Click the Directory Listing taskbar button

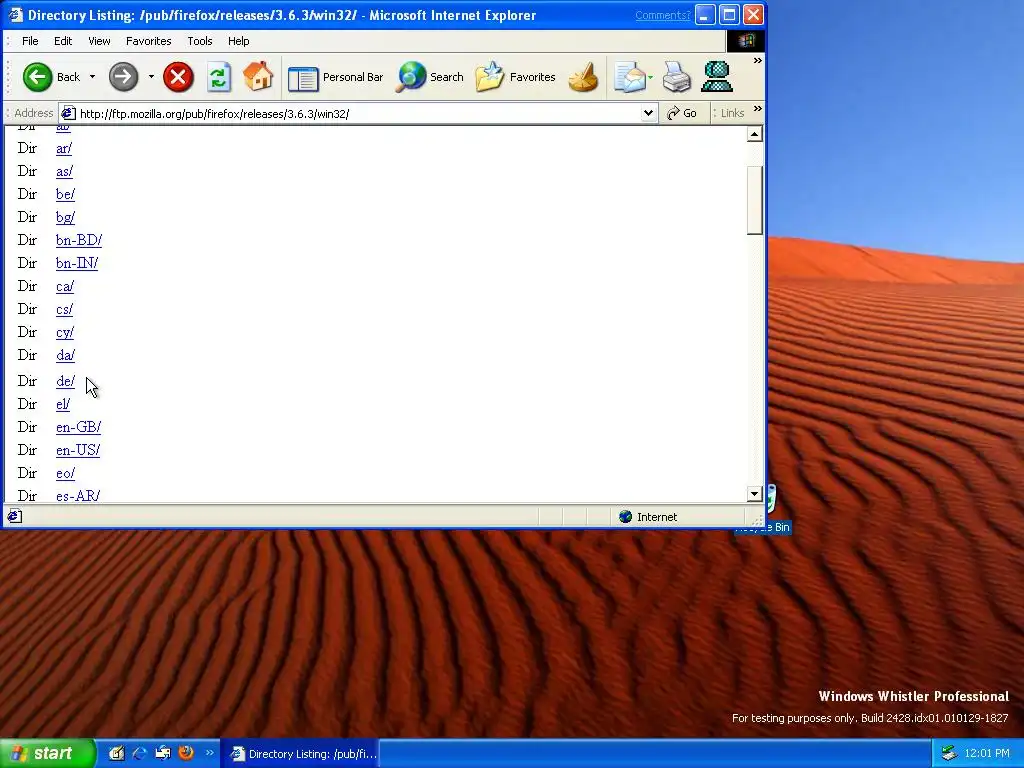(x=299, y=754)
